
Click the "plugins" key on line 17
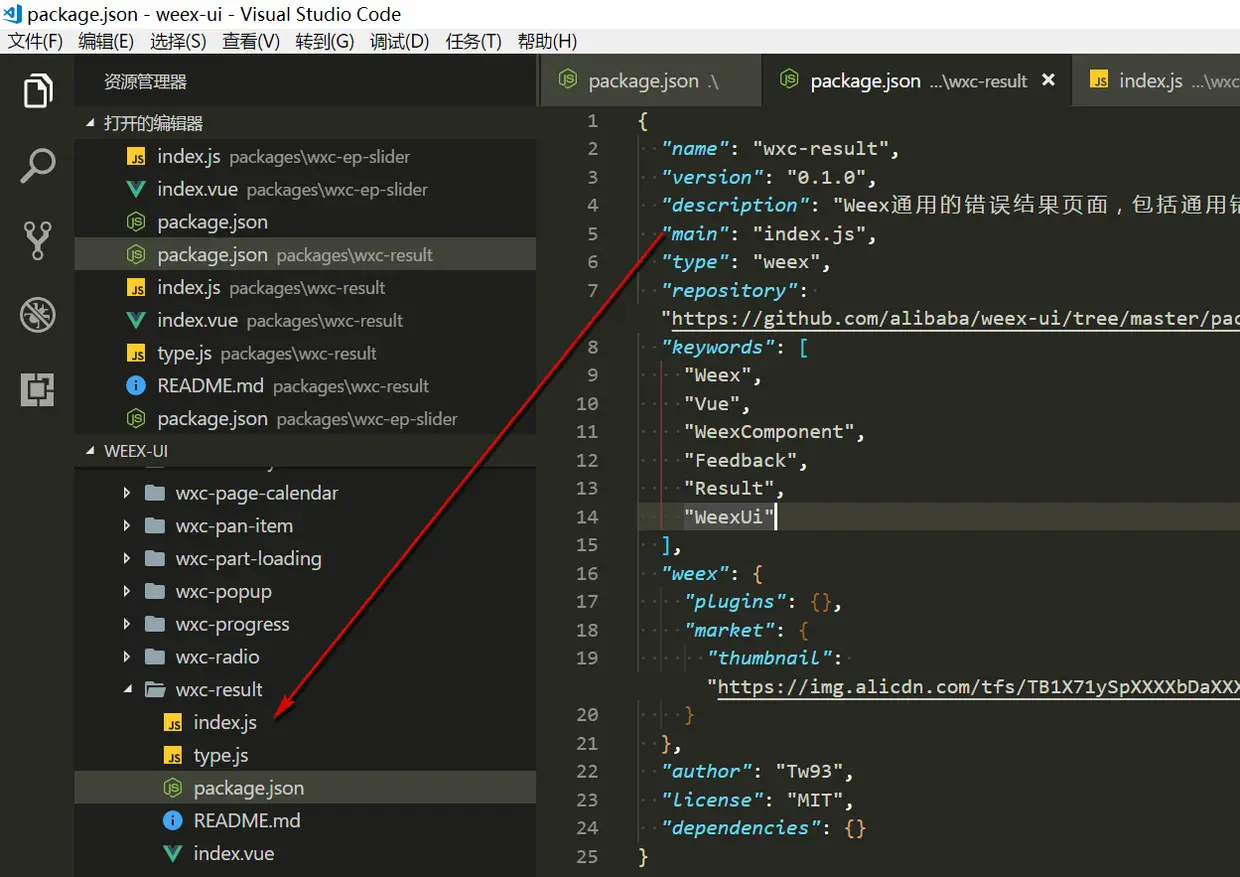pyautogui.click(x=734, y=602)
